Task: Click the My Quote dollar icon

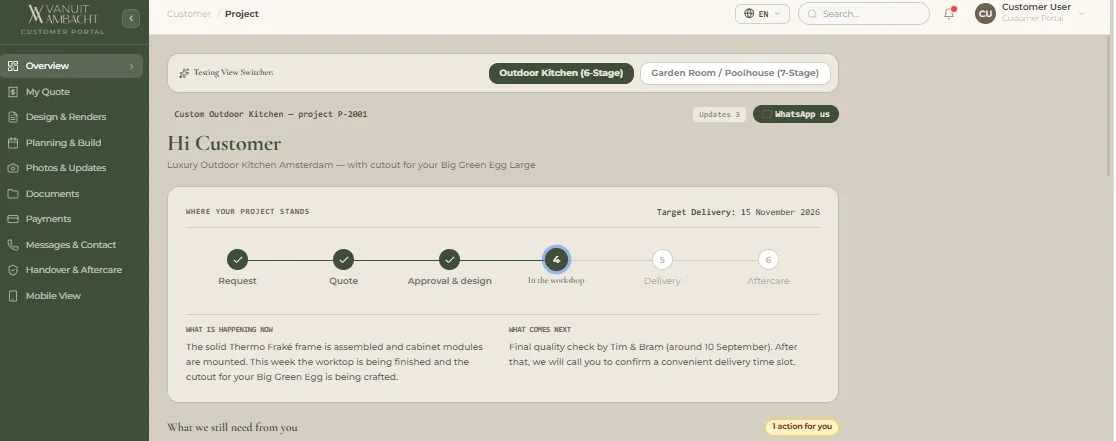Action: pos(13,92)
